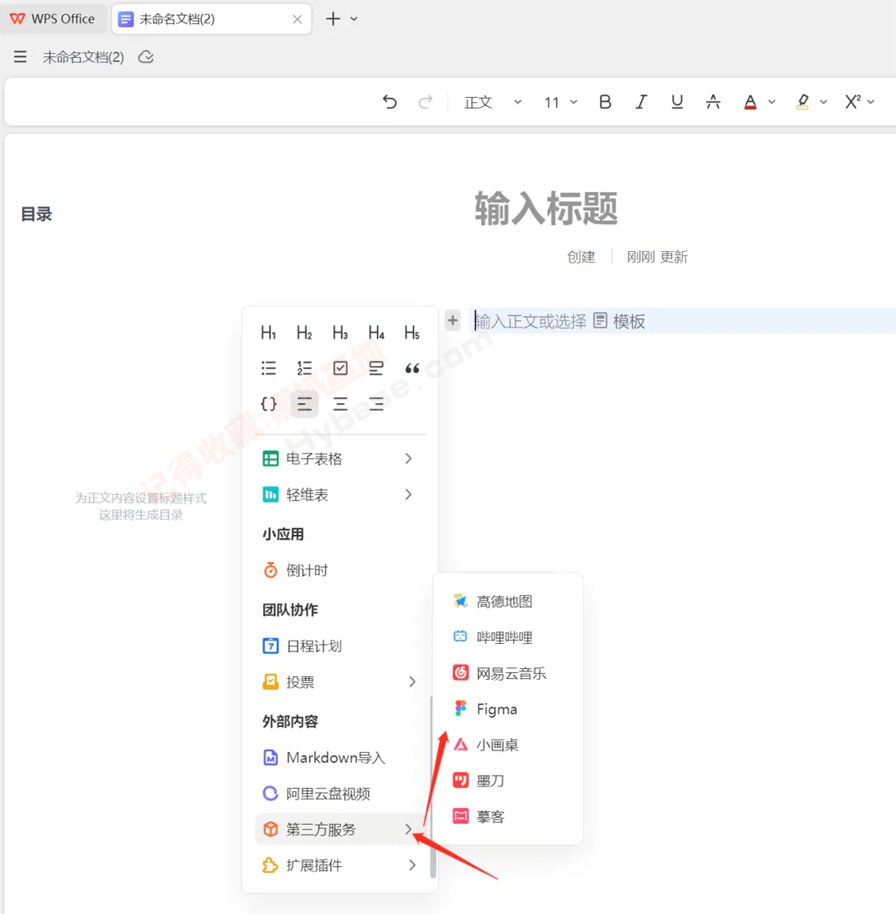The image size is (896, 914).
Task: Click the undo arrow icon
Action: tap(389, 102)
